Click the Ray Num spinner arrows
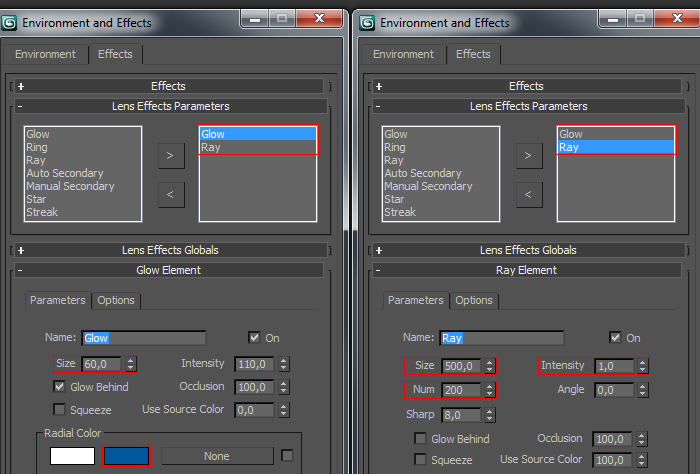The height and width of the screenshot is (474, 700). click(x=490, y=390)
